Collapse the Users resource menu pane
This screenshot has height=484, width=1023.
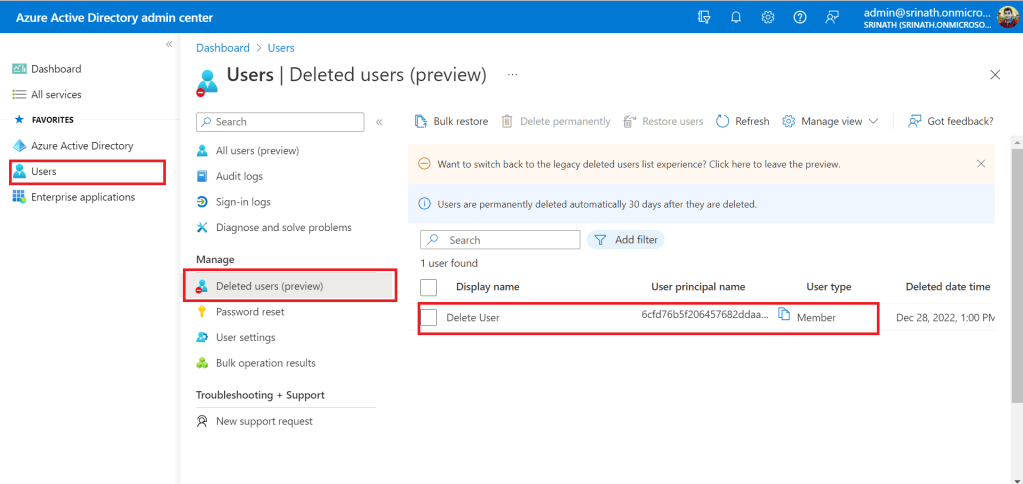click(379, 122)
